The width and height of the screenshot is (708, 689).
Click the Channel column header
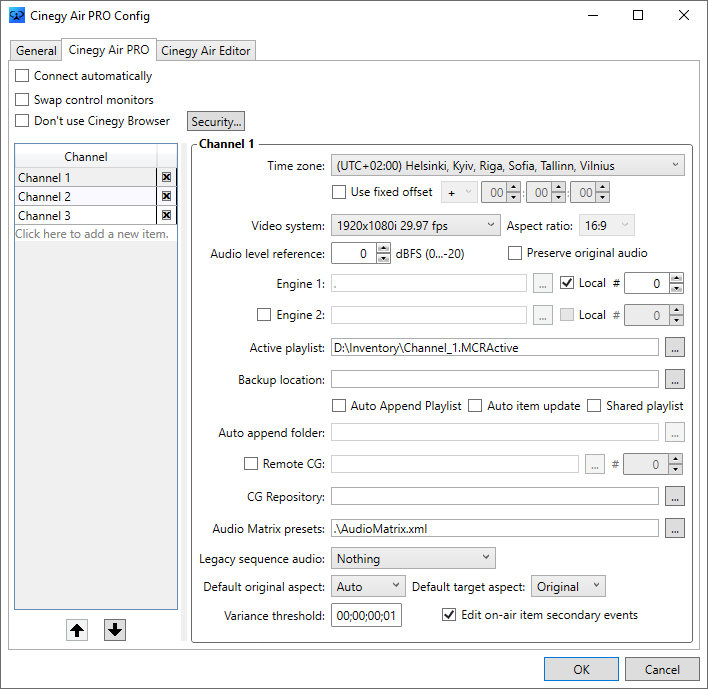point(86,157)
